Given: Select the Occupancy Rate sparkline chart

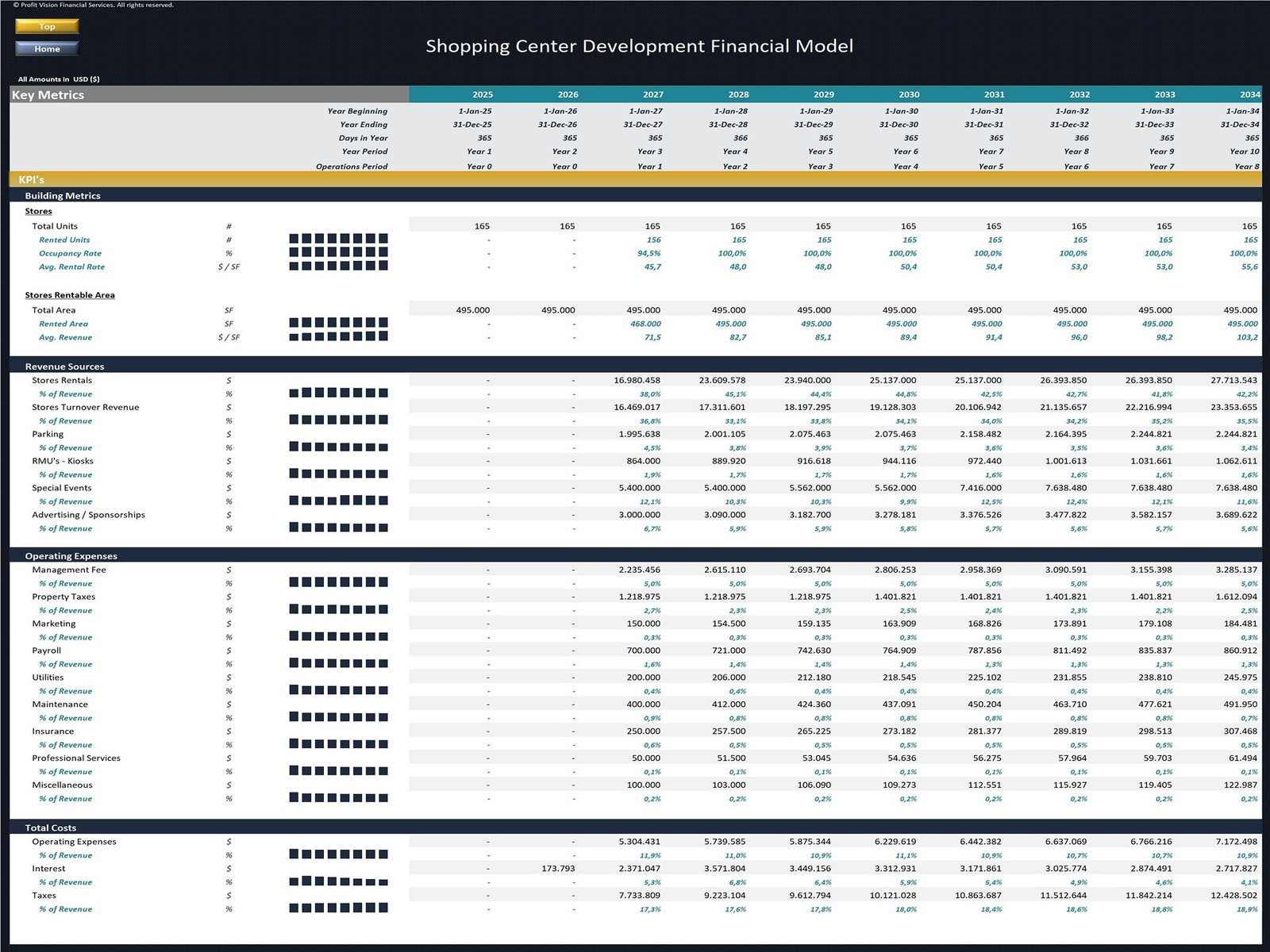Looking at the screenshot, I should [338, 252].
